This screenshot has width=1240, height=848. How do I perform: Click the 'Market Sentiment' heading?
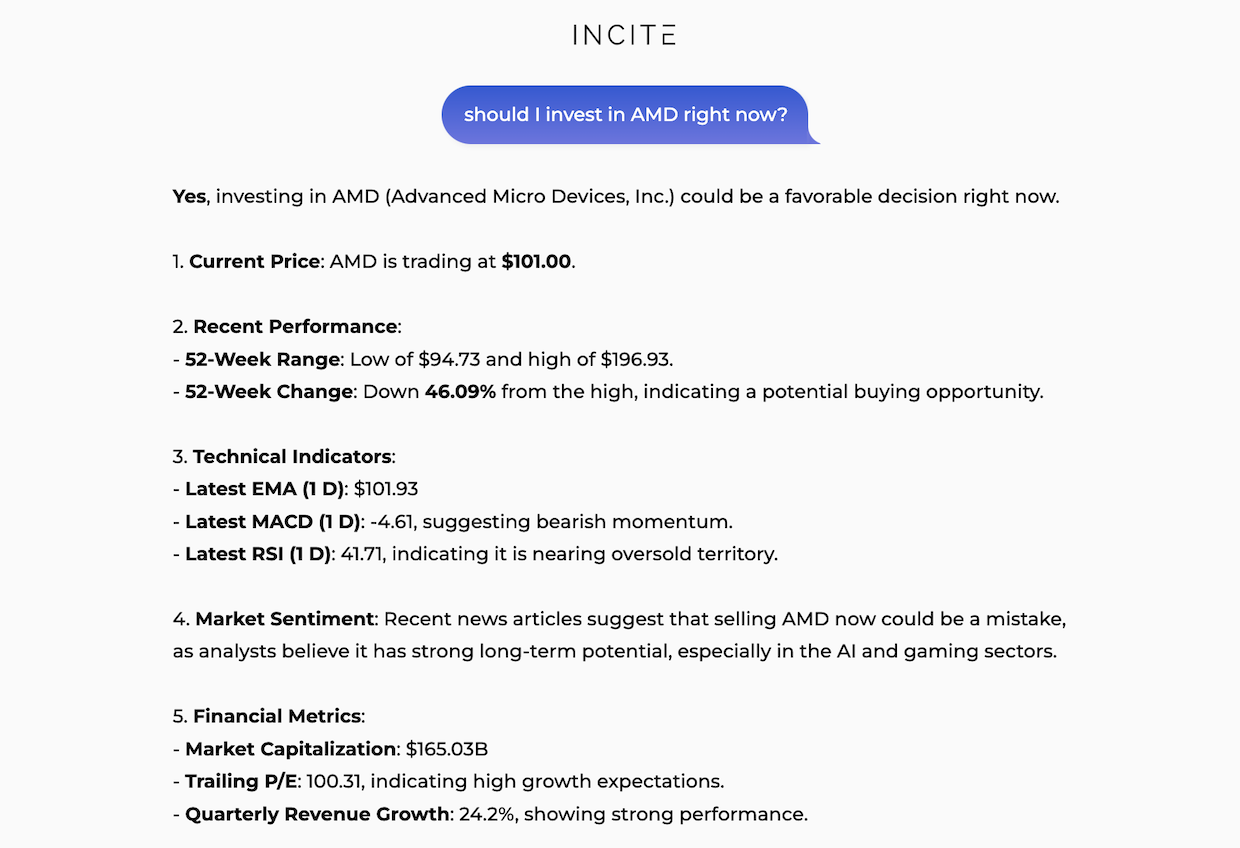(285, 619)
